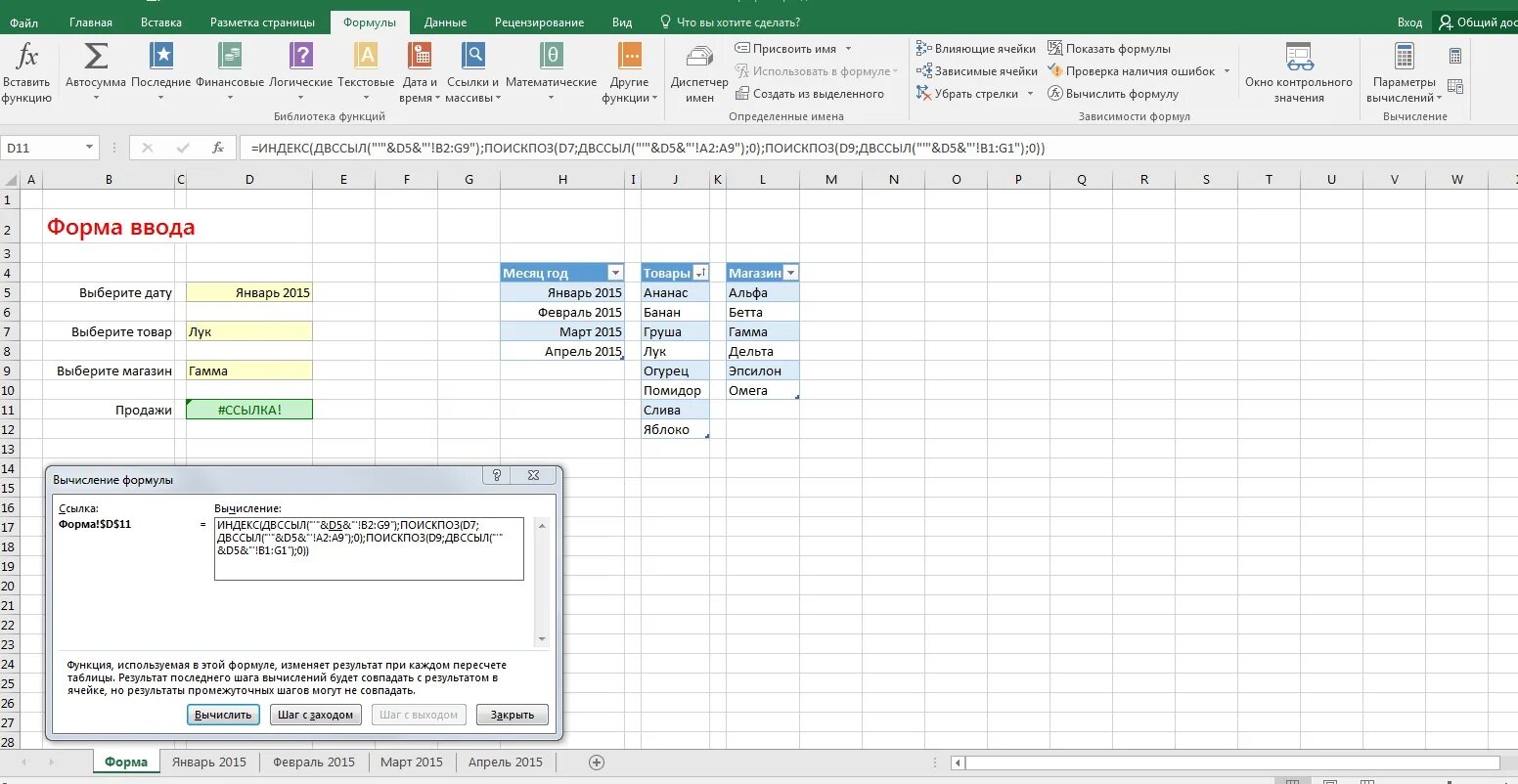Open the 'Февраль 2015' sheet tab
This screenshot has height=784, width=1518.
(314, 762)
